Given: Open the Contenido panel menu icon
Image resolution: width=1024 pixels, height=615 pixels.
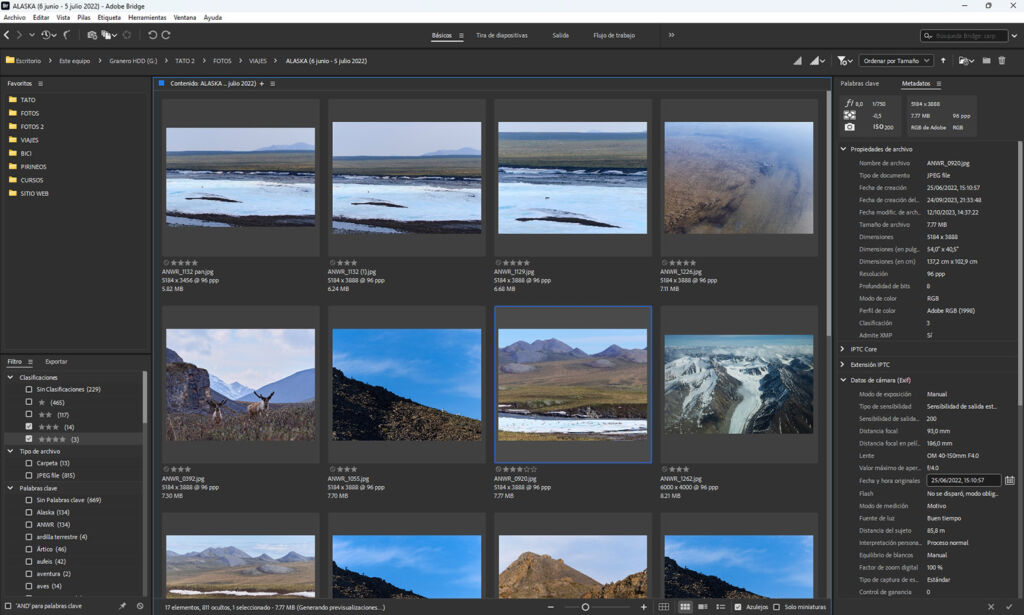Looking at the screenshot, I should 272,84.
